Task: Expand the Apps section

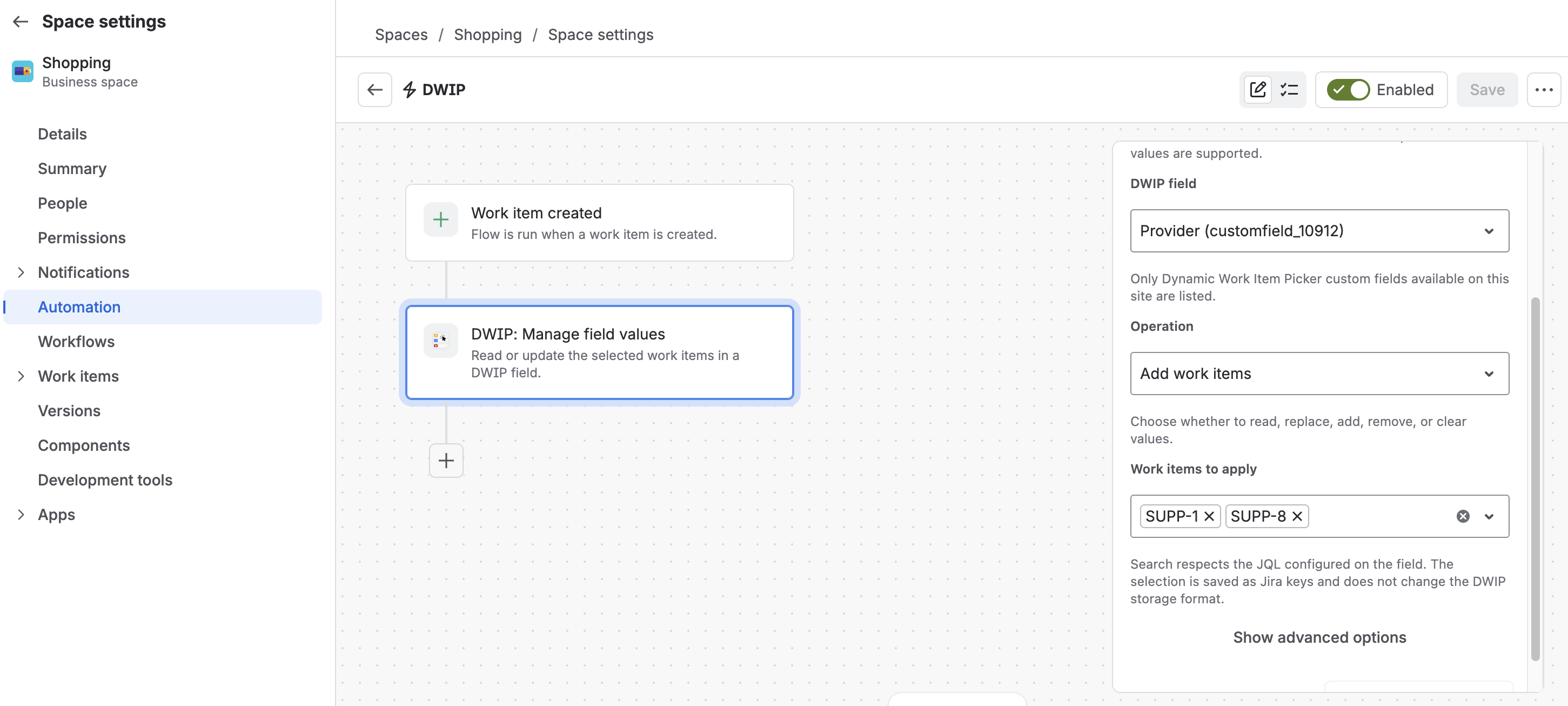Action: [x=21, y=515]
